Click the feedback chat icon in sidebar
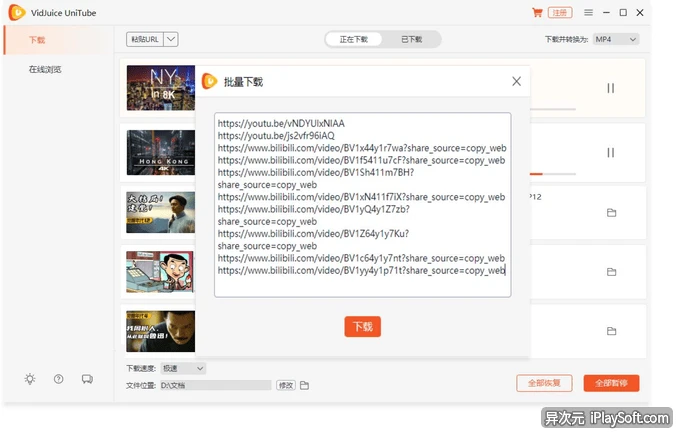Viewport: 680px width, 436px height. coord(87,379)
